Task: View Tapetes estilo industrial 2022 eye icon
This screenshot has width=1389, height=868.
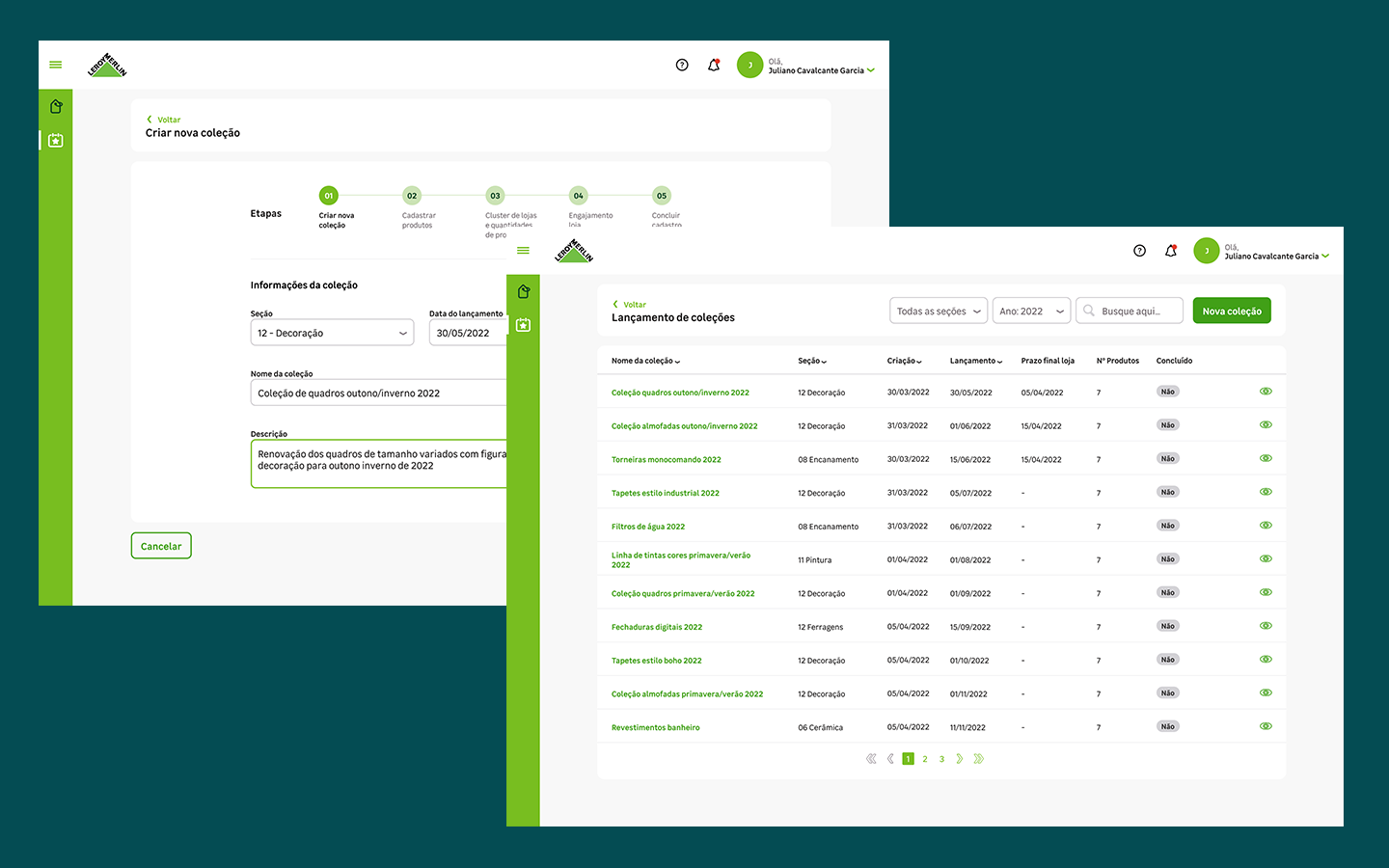Action: point(1266,492)
